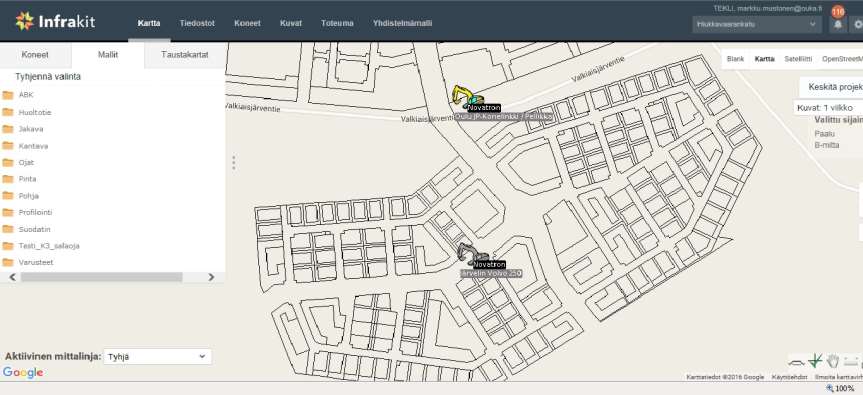Open the Tiedostot menu
863x395 pixels.
pos(197,23)
